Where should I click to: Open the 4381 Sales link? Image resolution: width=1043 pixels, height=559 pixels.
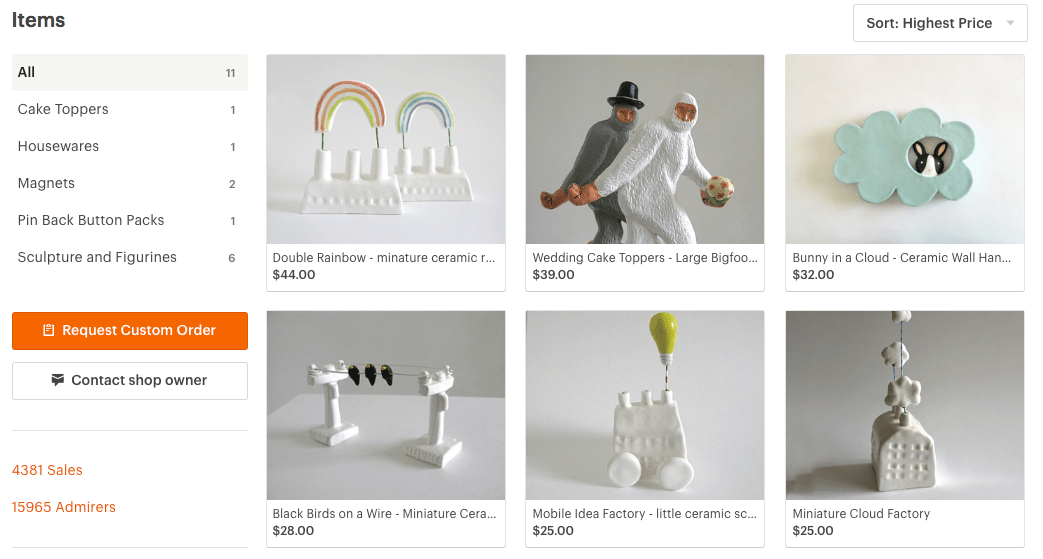tap(47, 470)
